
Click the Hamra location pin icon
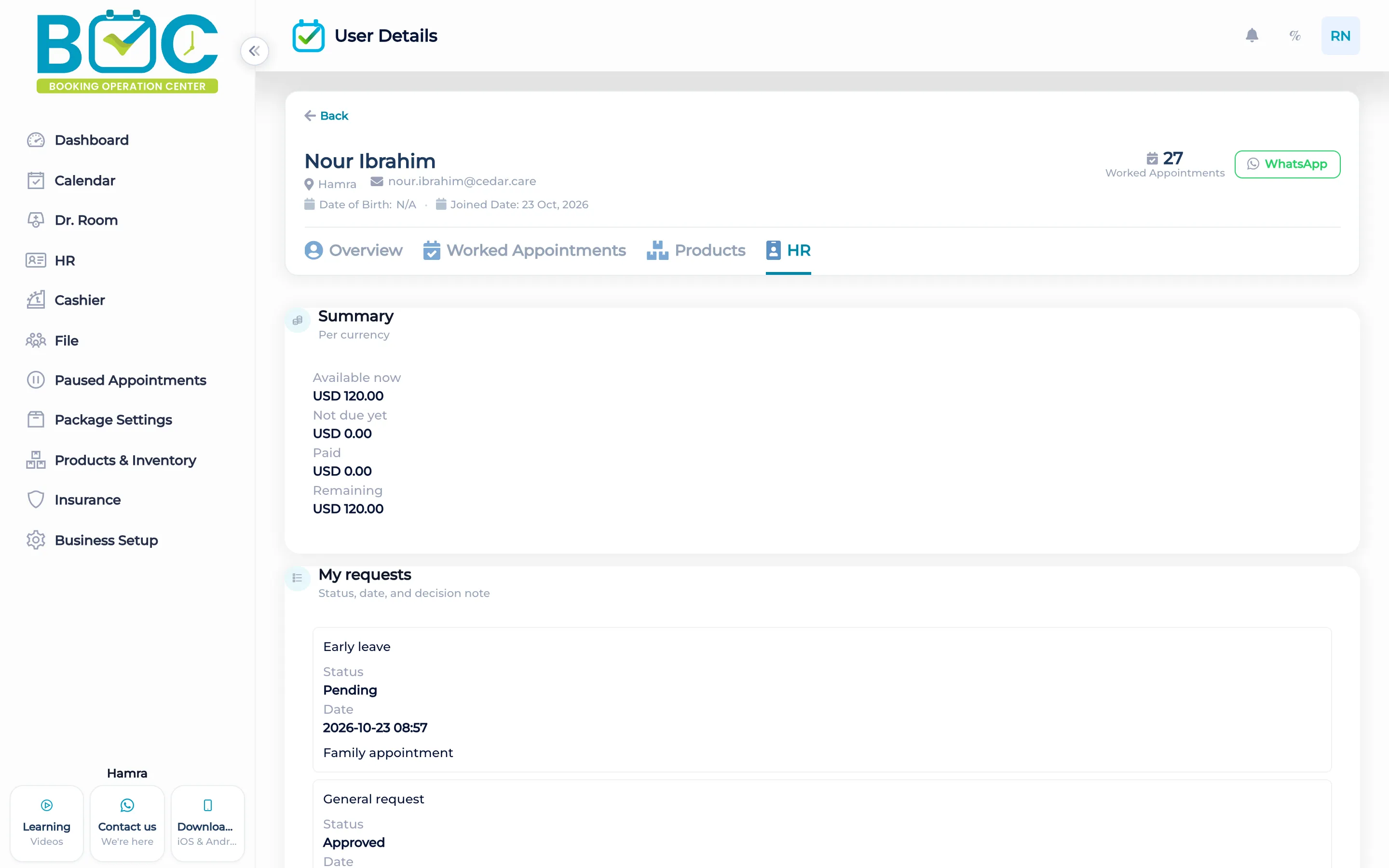pyautogui.click(x=309, y=184)
